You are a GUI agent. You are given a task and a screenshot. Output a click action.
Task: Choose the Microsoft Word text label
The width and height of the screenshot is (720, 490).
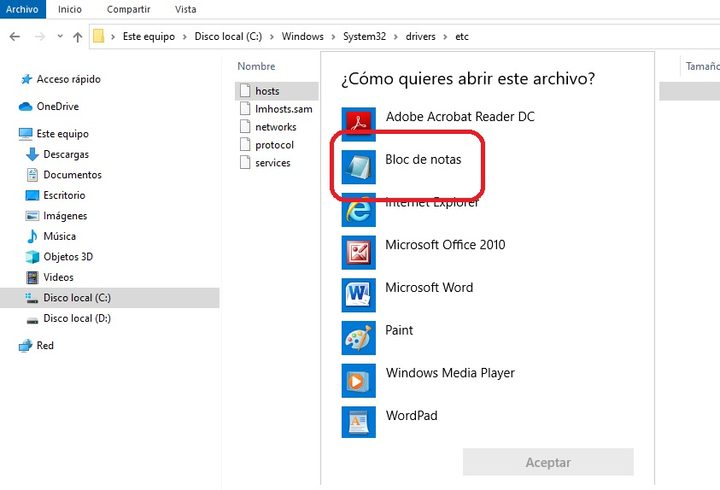[x=429, y=287]
